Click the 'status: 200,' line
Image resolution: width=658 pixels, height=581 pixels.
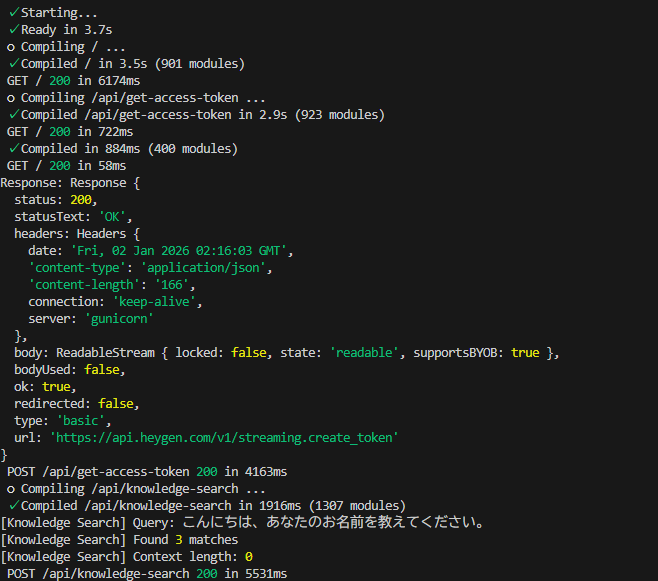coord(56,200)
